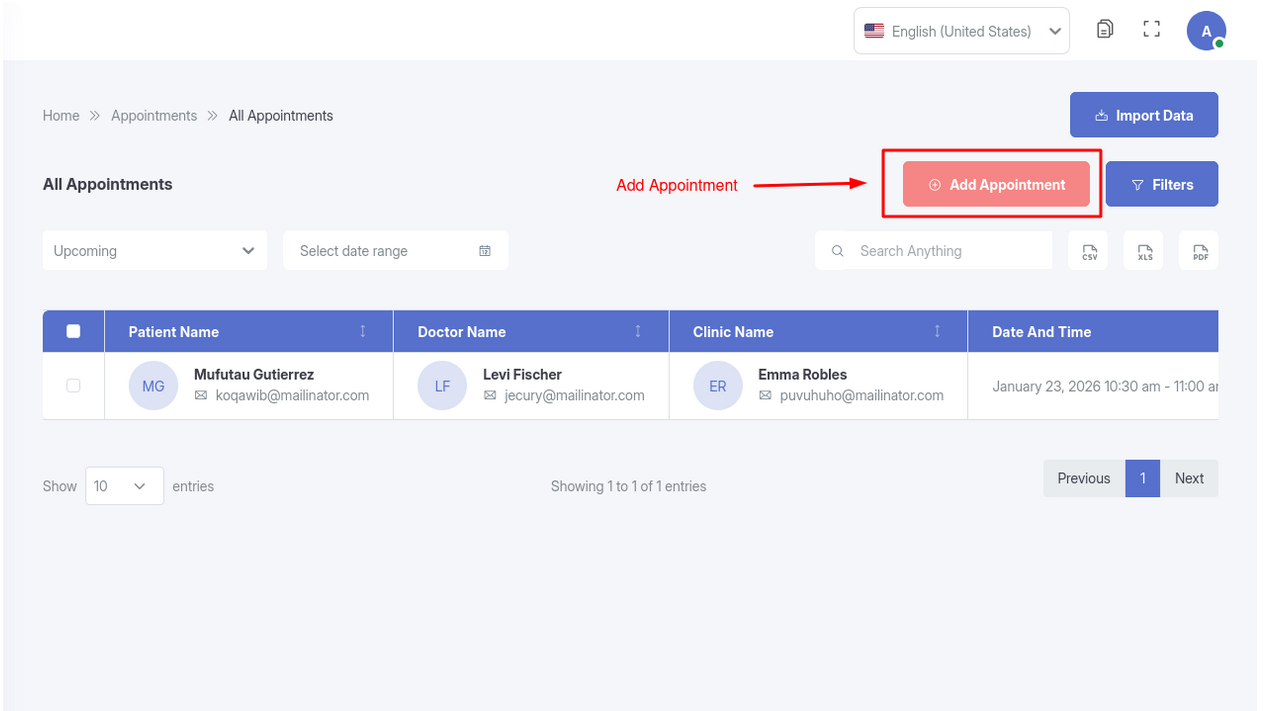Viewport: 1263px width, 711px height.
Task: Open the clipboard notes icon in header
Action: tap(1105, 30)
